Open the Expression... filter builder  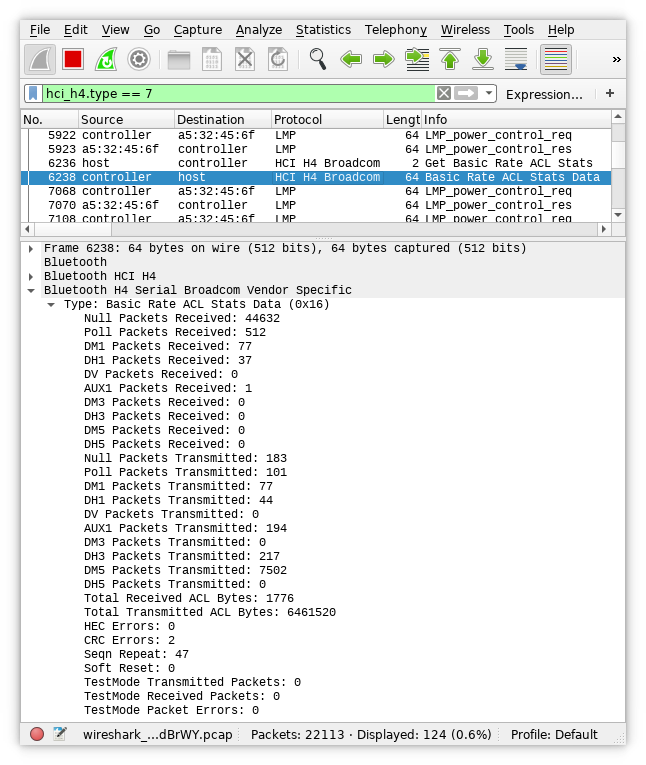544,94
